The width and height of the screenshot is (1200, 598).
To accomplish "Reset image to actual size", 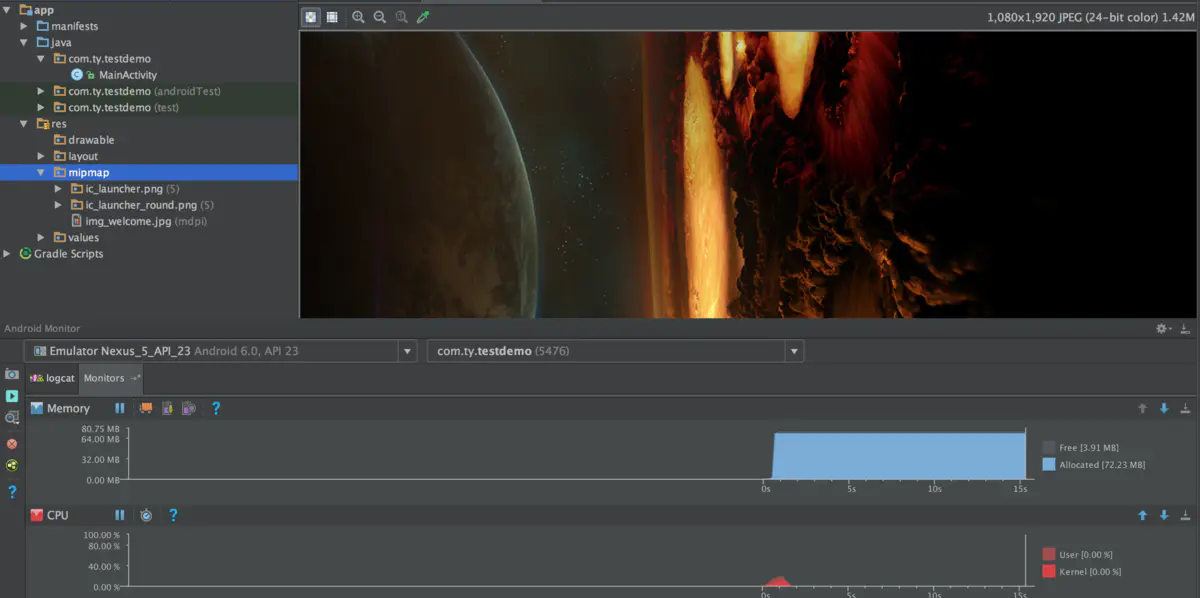I will click(x=401, y=17).
